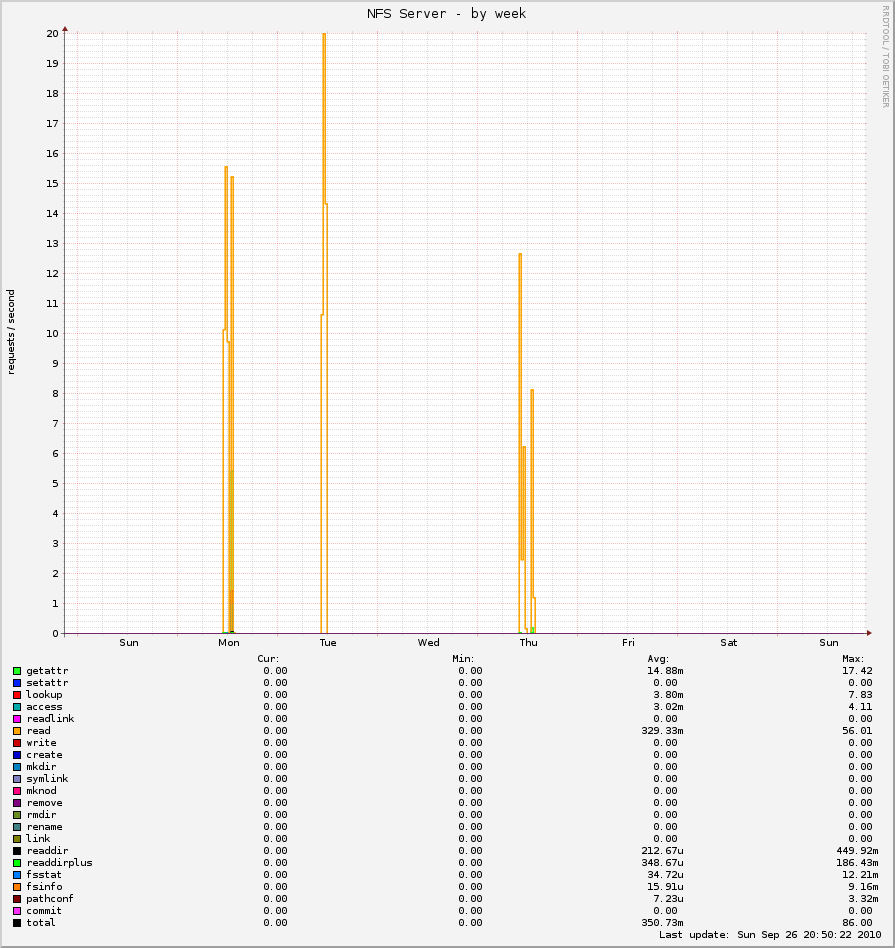Click the y-axis value 10
The image size is (895, 948).
53,334
